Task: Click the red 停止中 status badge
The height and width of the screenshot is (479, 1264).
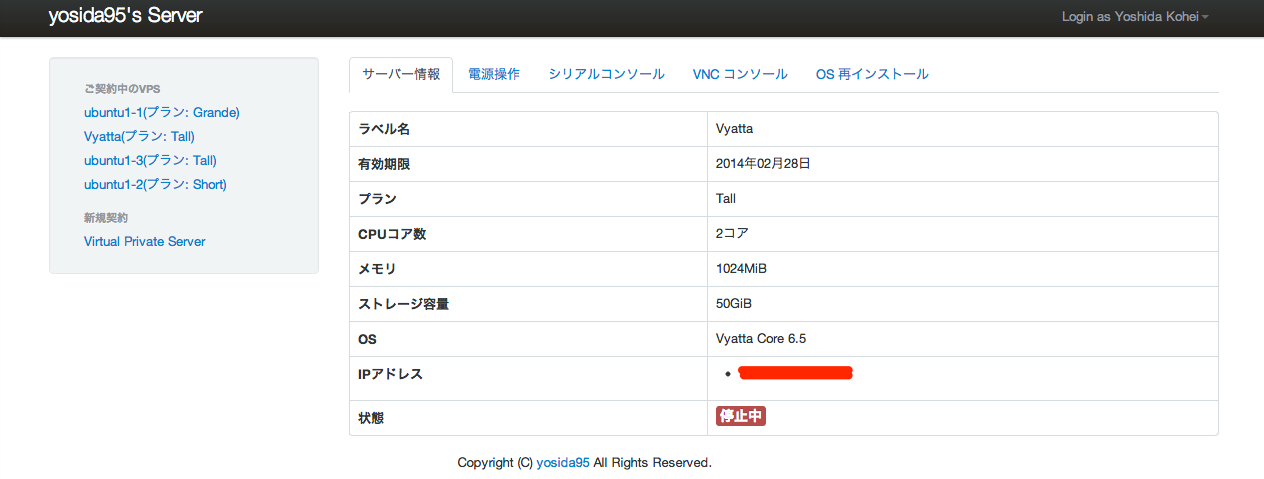Action: [x=740, y=417]
